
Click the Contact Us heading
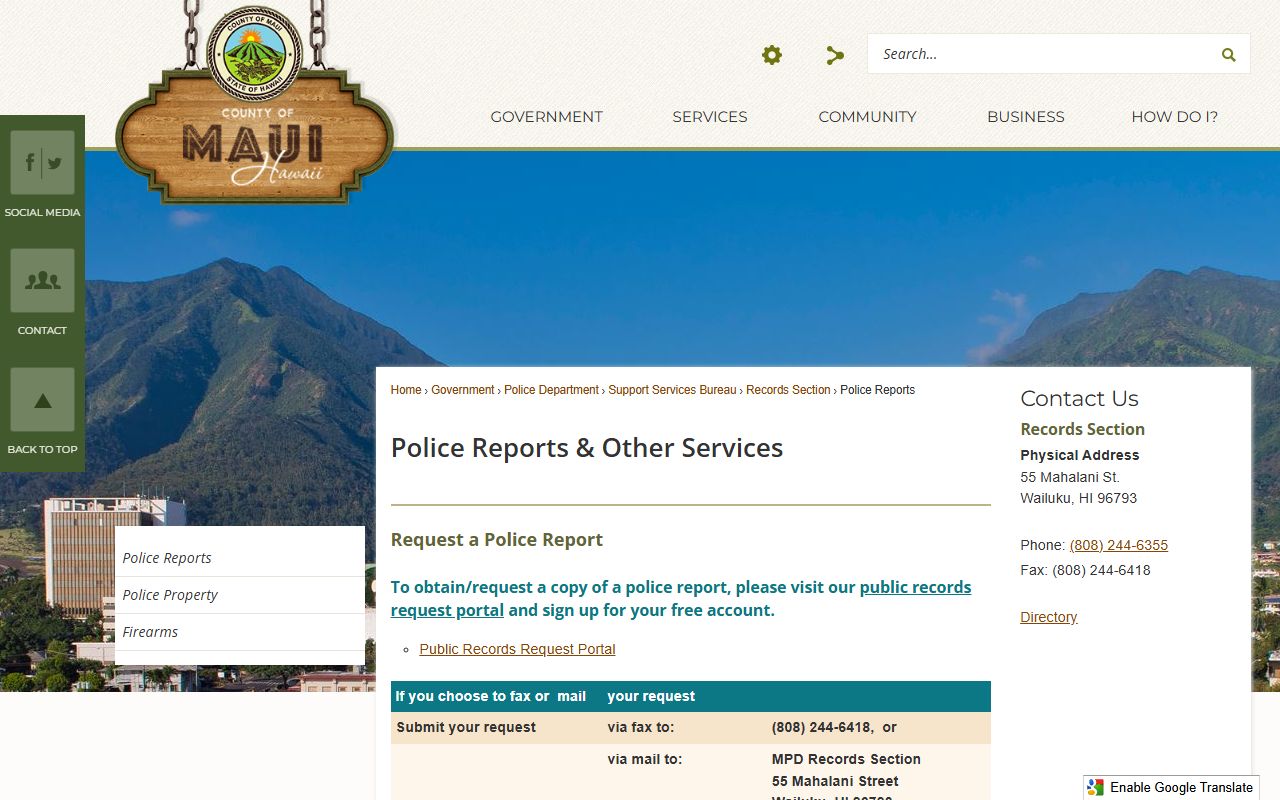[1079, 398]
